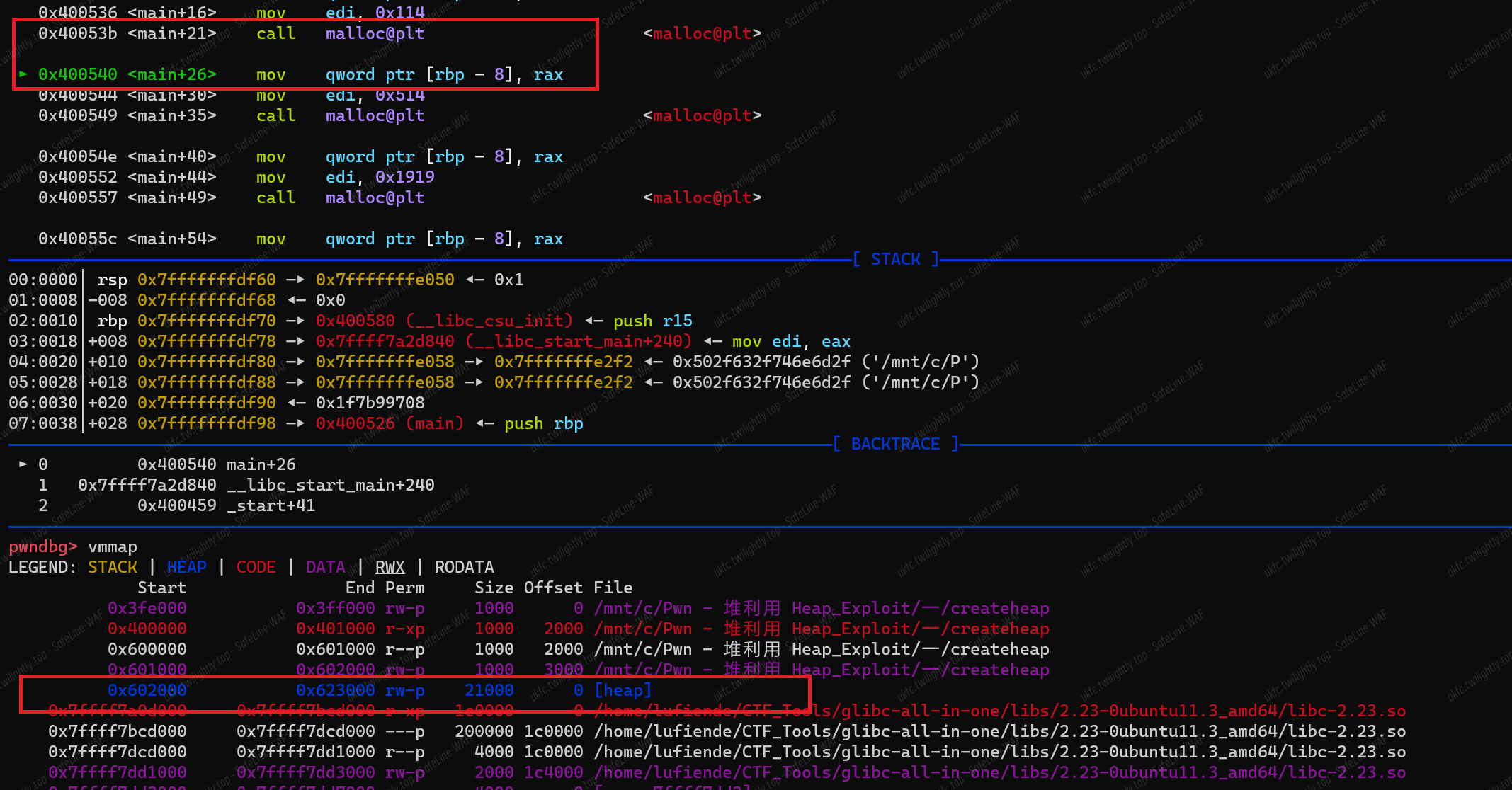Click the edi, 0x1919 operand at main+44
Image resolution: width=1512 pixels, height=790 pixels.
(380, 177)
